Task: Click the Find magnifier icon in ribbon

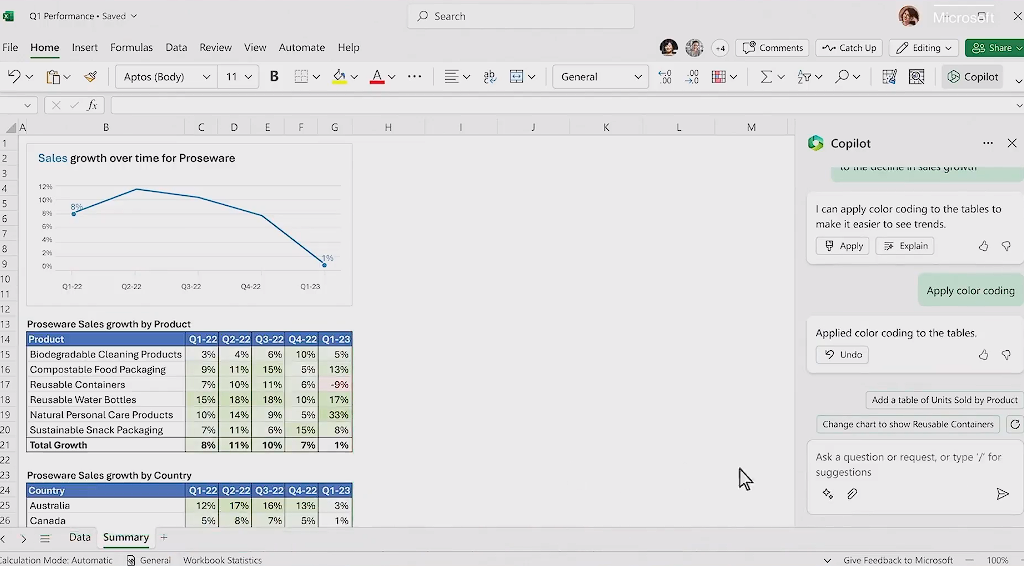Action: [x=842, y=76]
